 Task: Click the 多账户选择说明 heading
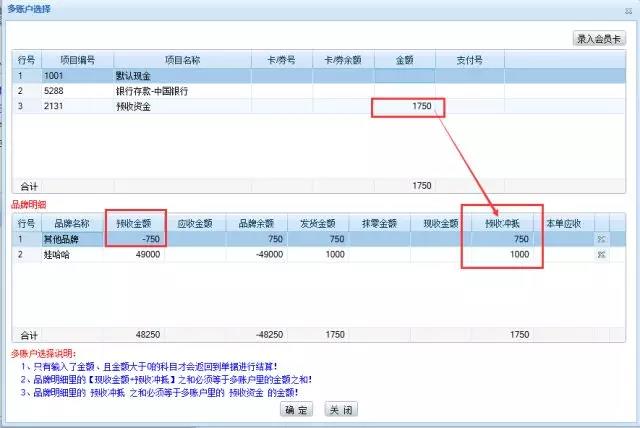tap(43, 353)
